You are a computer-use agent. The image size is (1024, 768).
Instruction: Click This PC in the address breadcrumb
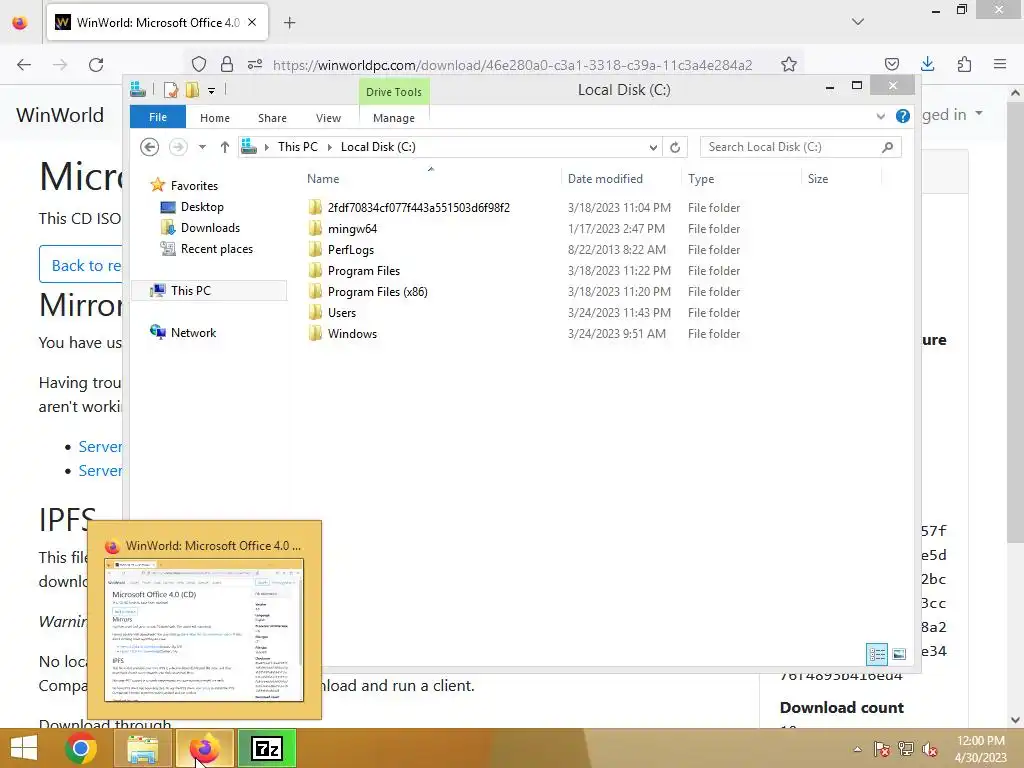[x=298, y=147]
